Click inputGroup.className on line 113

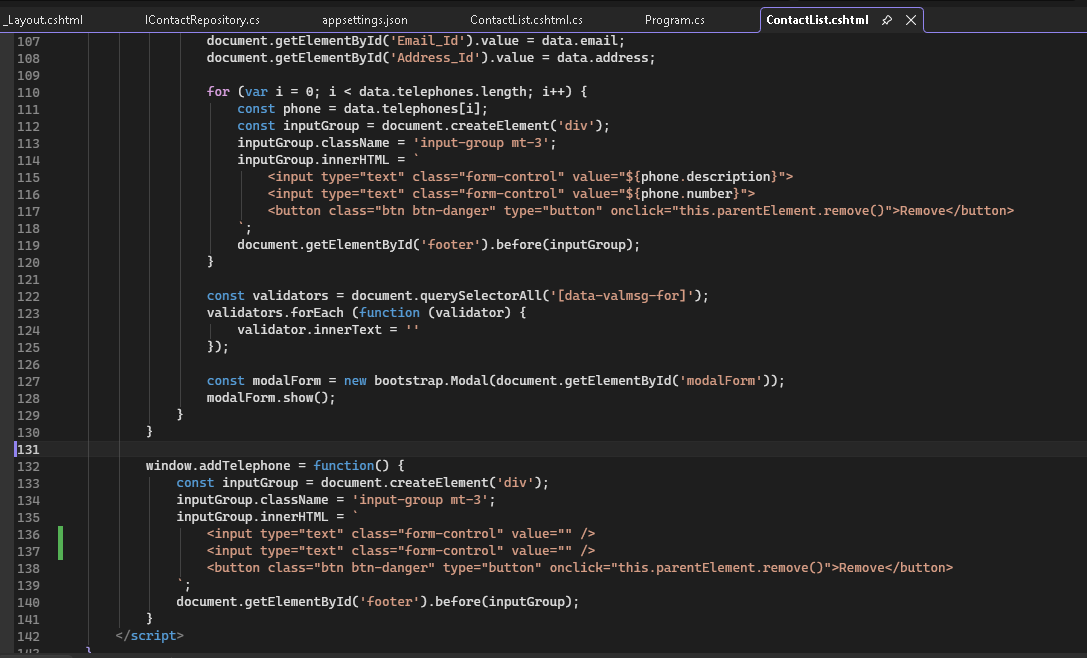coord(313,143)
